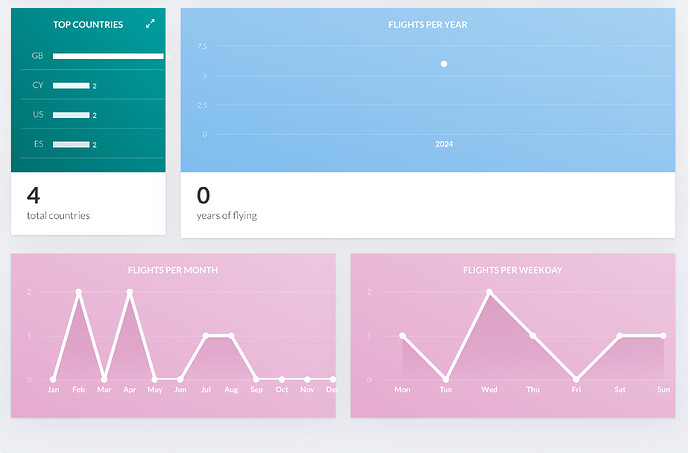Image resolution: width=690 pixels, height=453 pixels.
Task: Click the Feb peak point on Flights per Month
Action: (79, 292)
